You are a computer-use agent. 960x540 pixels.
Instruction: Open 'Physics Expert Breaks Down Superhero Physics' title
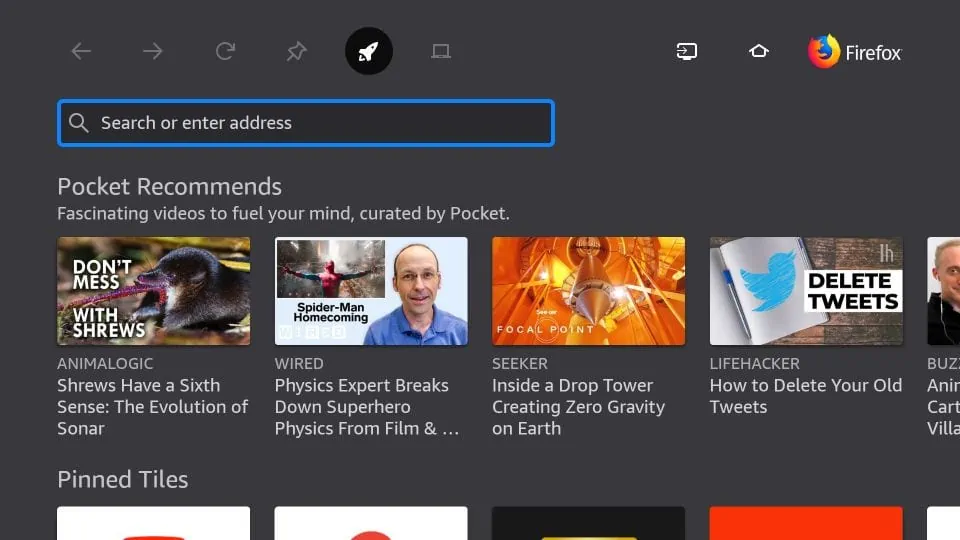[367, 407]
